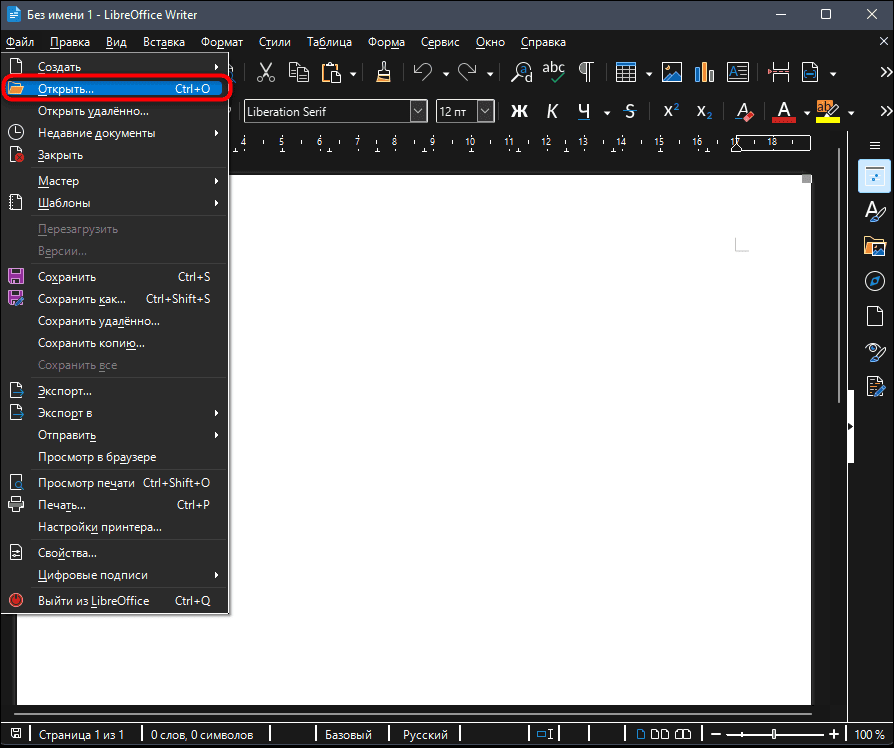This screenshot has height=748, width=894.
Task: Click Русский language in status bar
Action: click(x=425, y=735)
